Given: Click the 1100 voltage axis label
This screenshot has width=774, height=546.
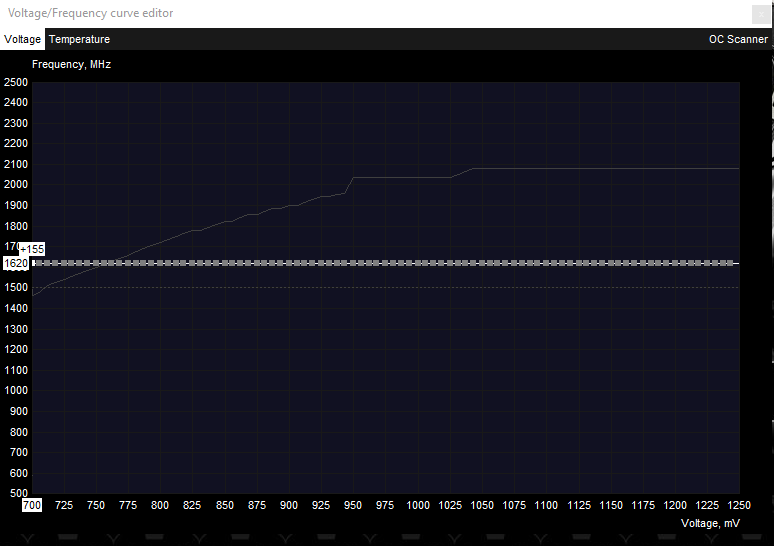Looking at the screenshot, I should [x=546, y=505].
